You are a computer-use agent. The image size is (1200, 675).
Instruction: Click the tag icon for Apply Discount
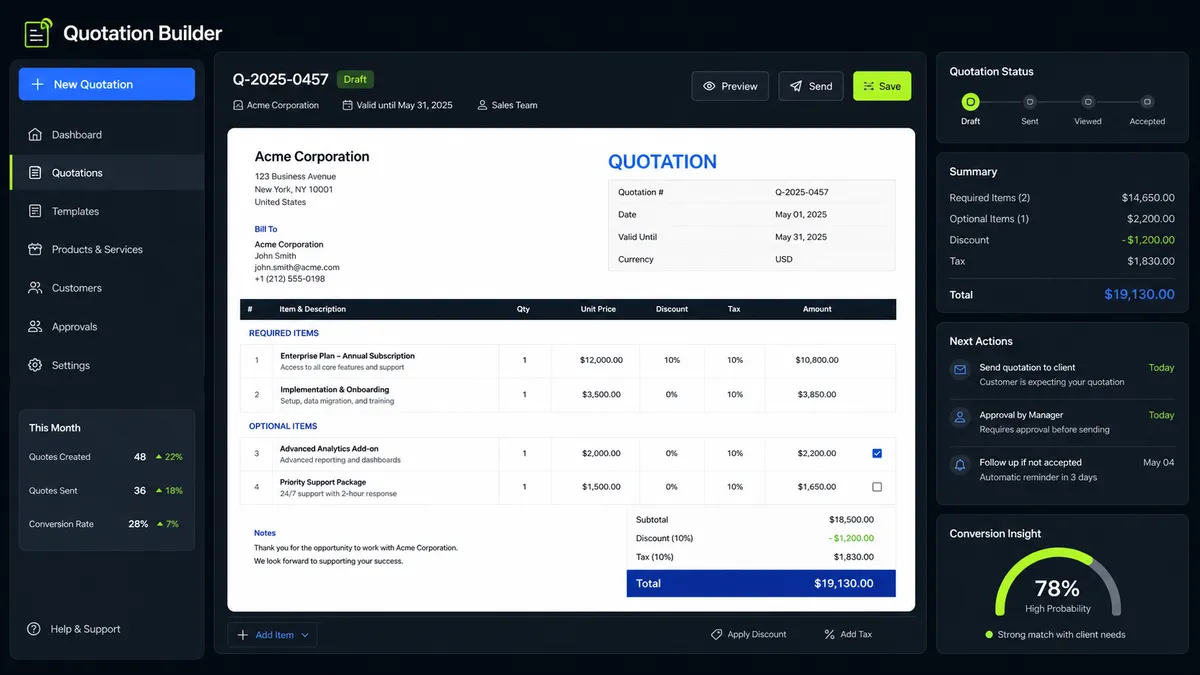pos(716,634)
